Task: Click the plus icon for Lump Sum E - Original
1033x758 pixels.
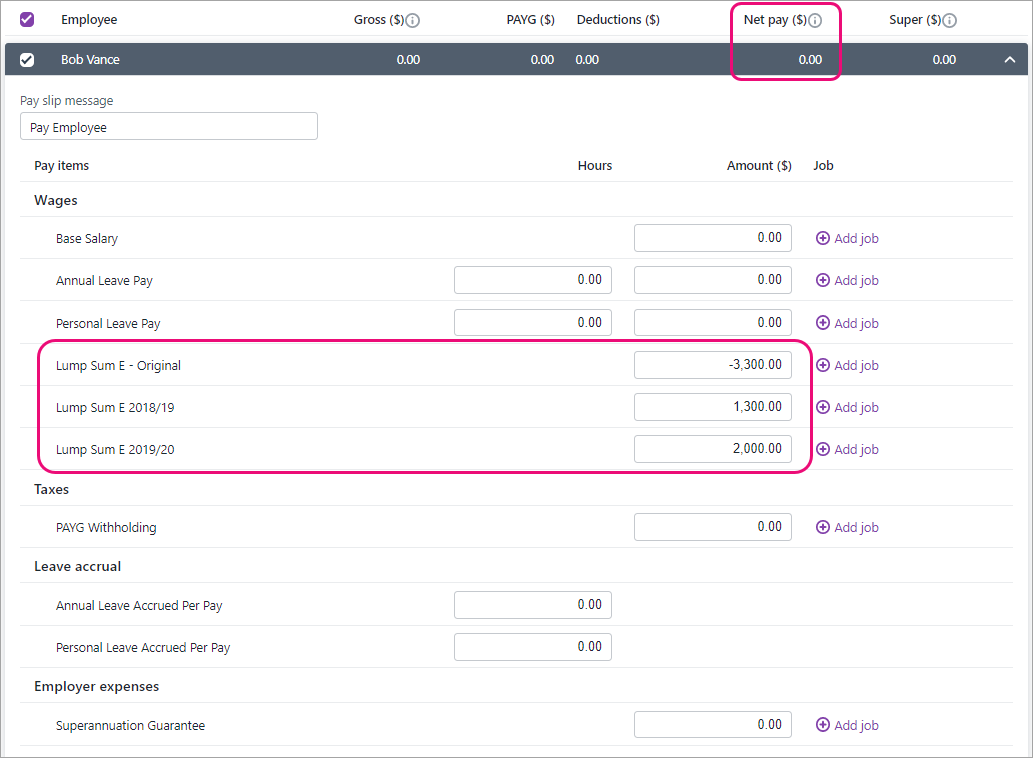Action: (x=823, y=366)
